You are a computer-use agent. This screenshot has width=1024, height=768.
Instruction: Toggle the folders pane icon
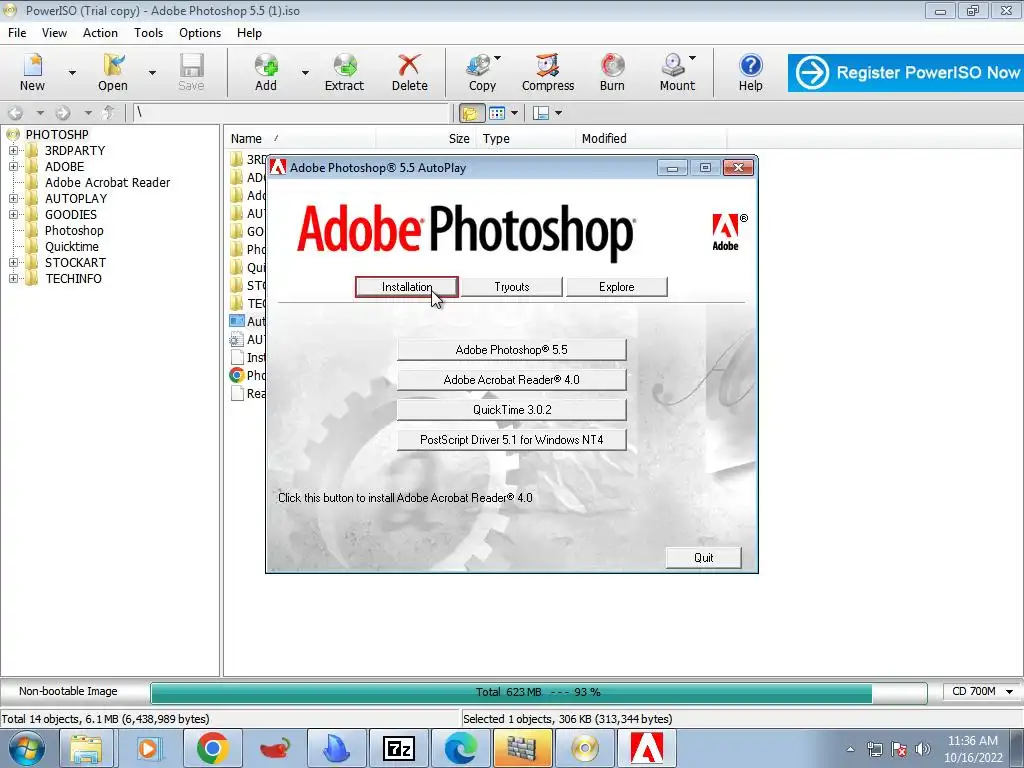470,113
